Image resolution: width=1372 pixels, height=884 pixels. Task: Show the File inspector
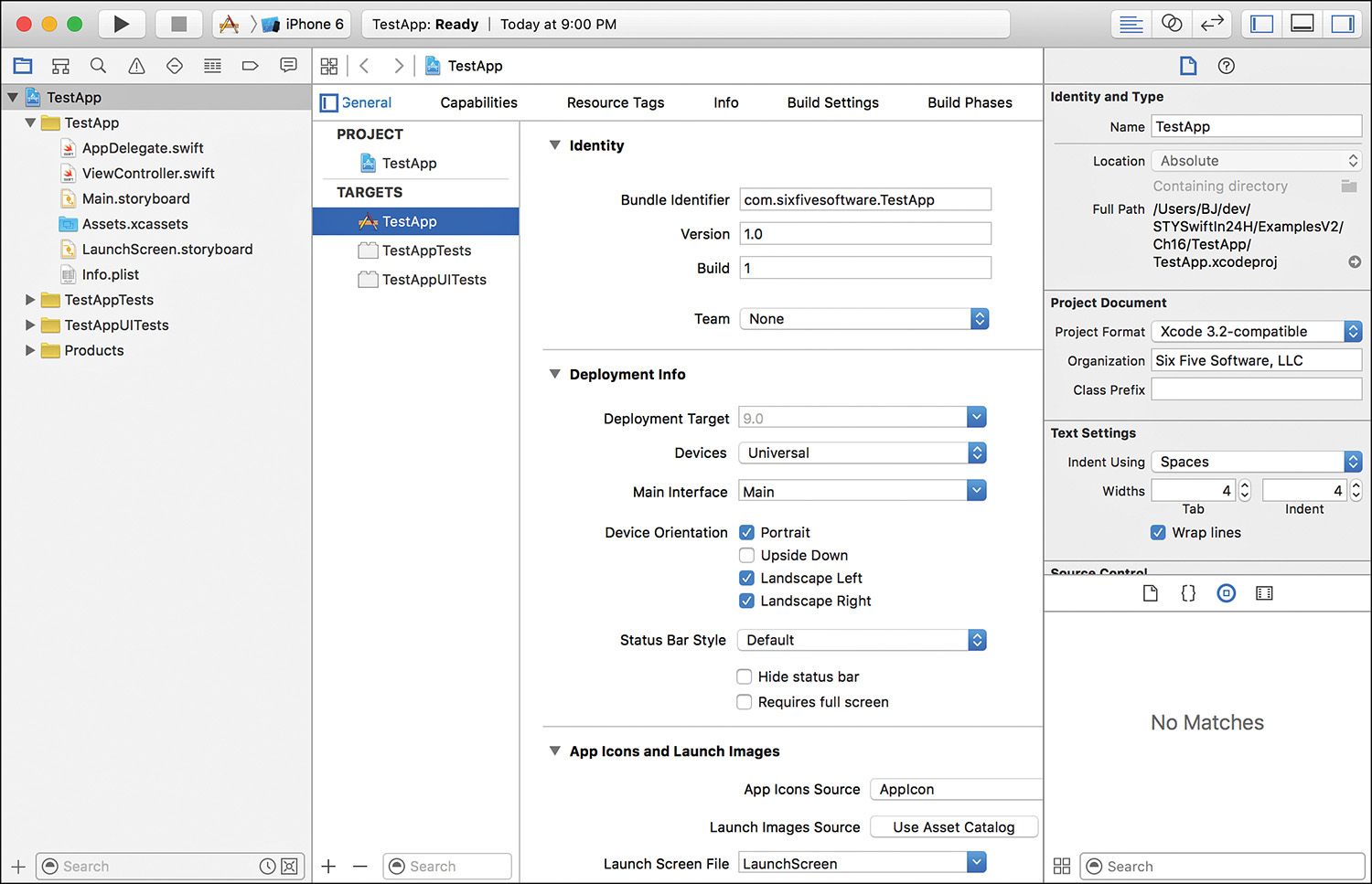tap(1188, 66)
